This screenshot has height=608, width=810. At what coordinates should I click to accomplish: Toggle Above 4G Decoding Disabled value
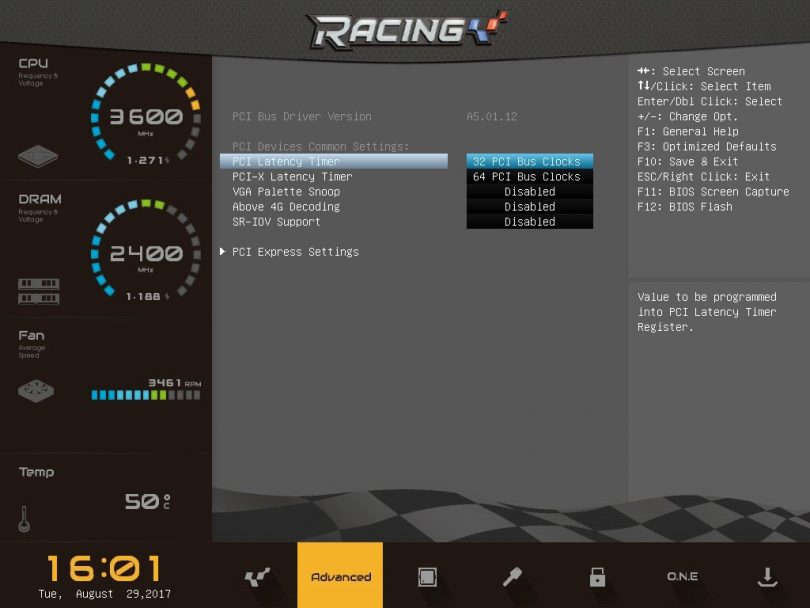click(529, 207)
